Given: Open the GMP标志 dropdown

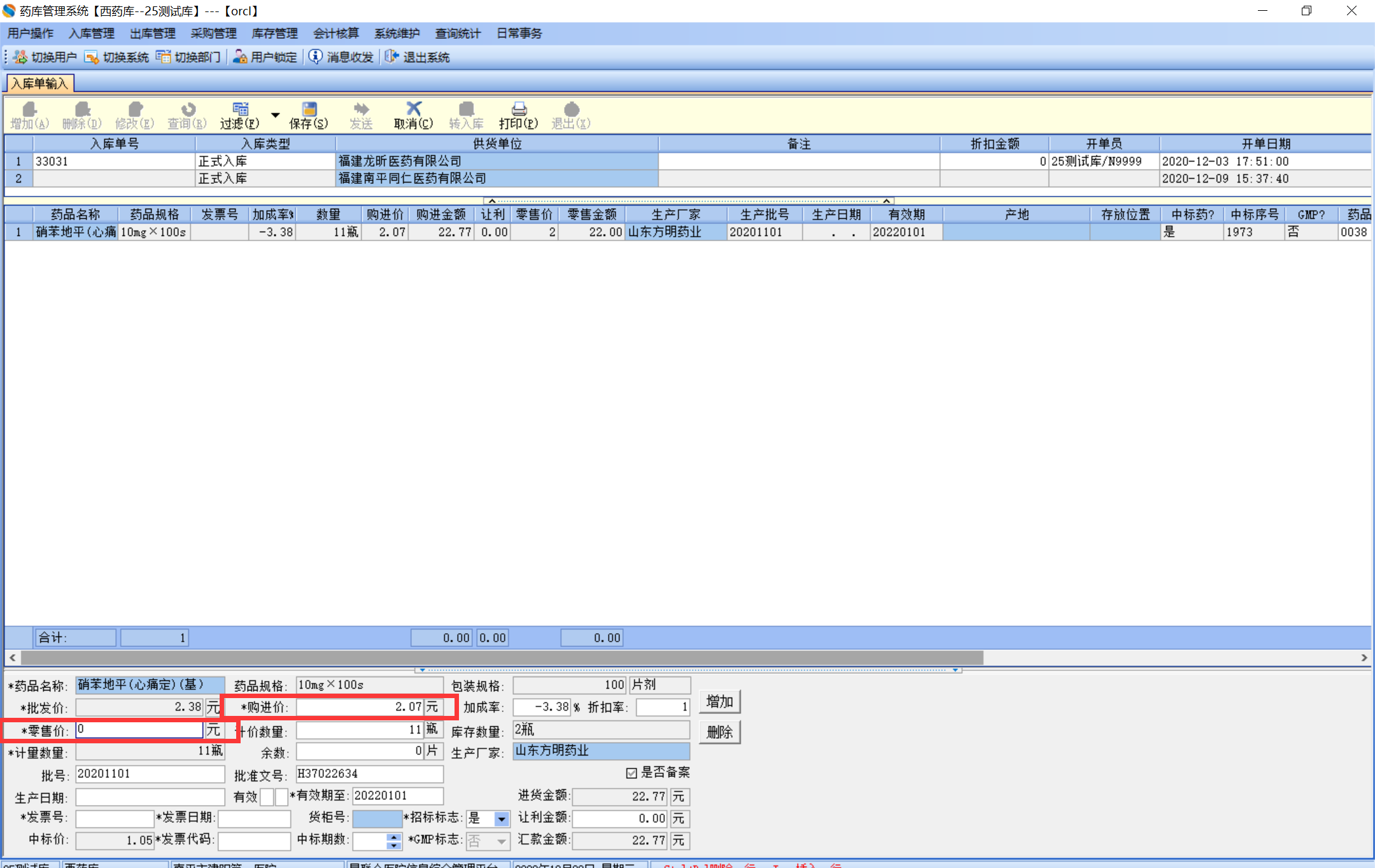Looking at the screenshot, I should coord(502,841).
